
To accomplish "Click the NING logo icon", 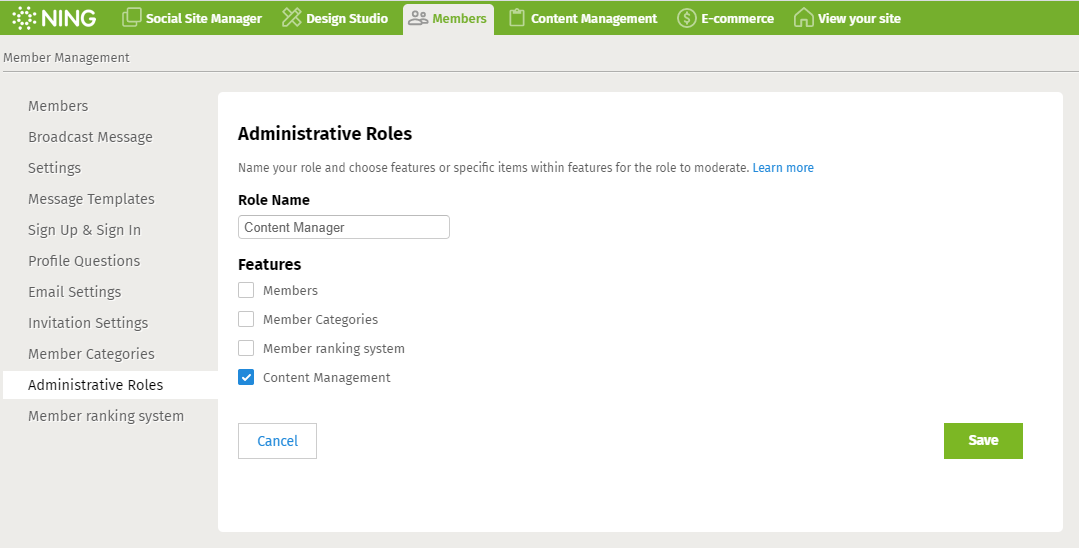I will coord(24,18).
